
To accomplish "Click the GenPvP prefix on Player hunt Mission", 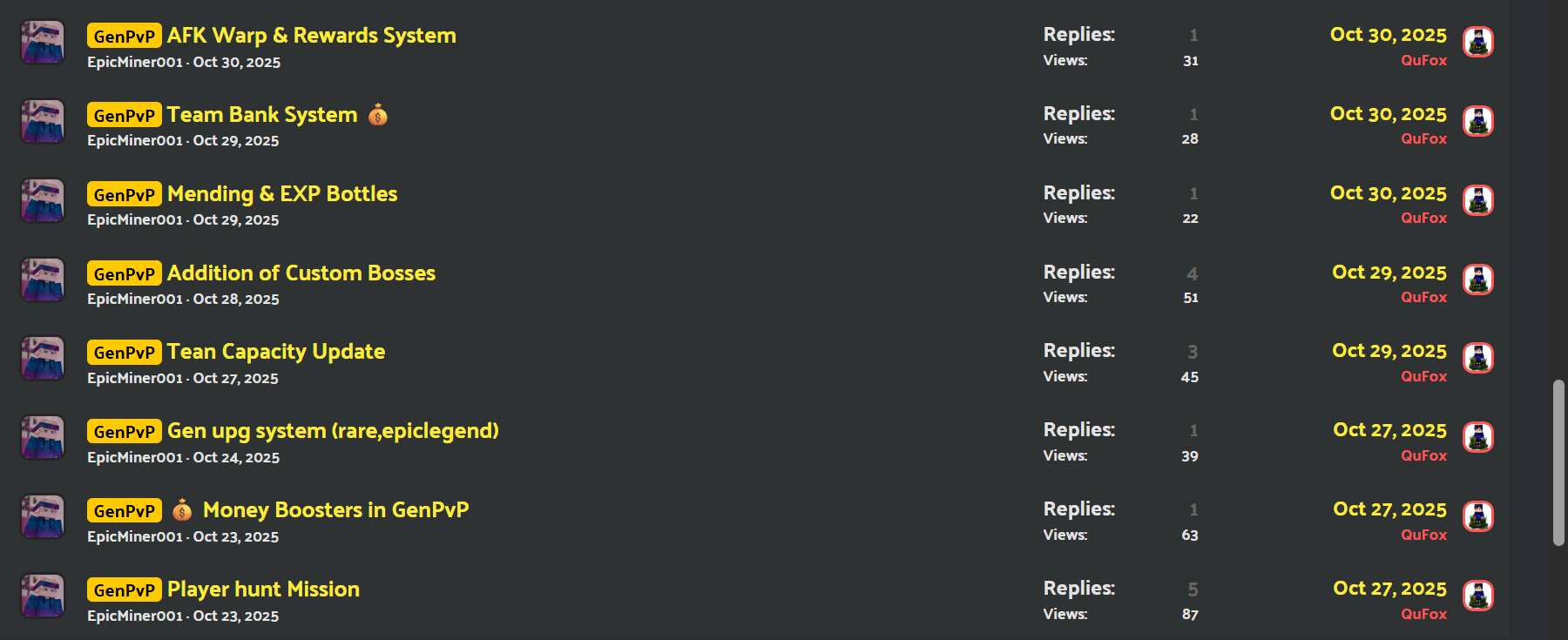I will 124,589.
